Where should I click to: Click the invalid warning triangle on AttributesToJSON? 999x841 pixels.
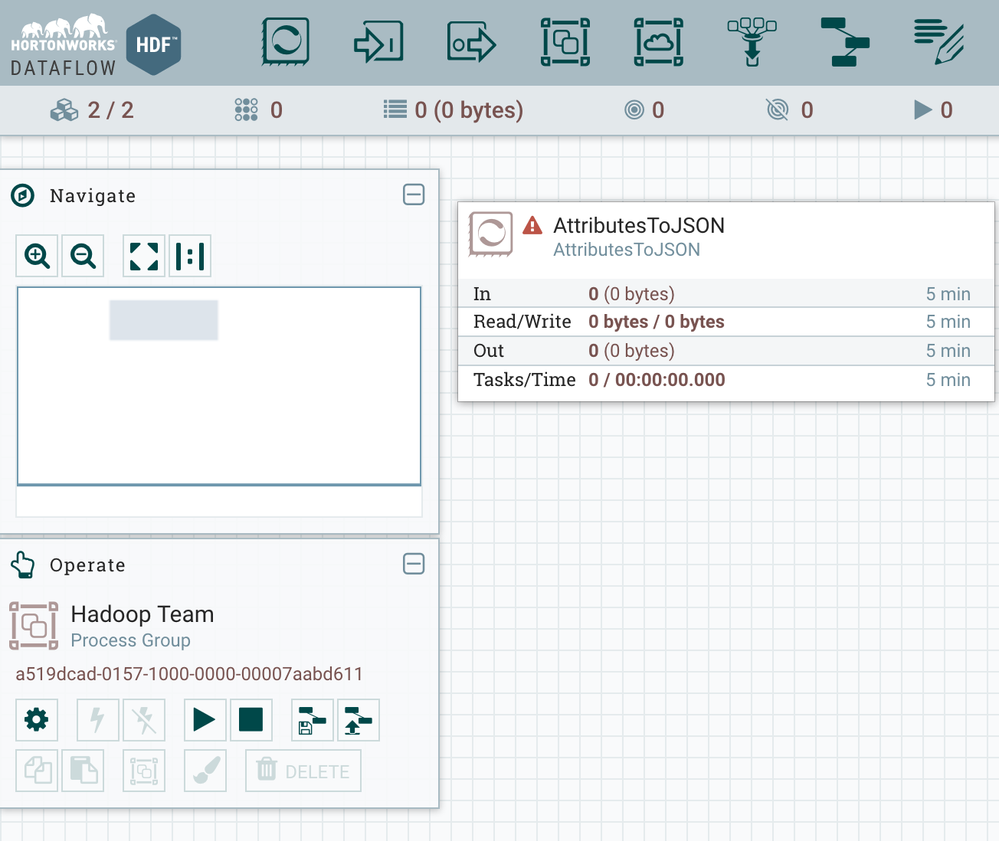click(532, 226)
